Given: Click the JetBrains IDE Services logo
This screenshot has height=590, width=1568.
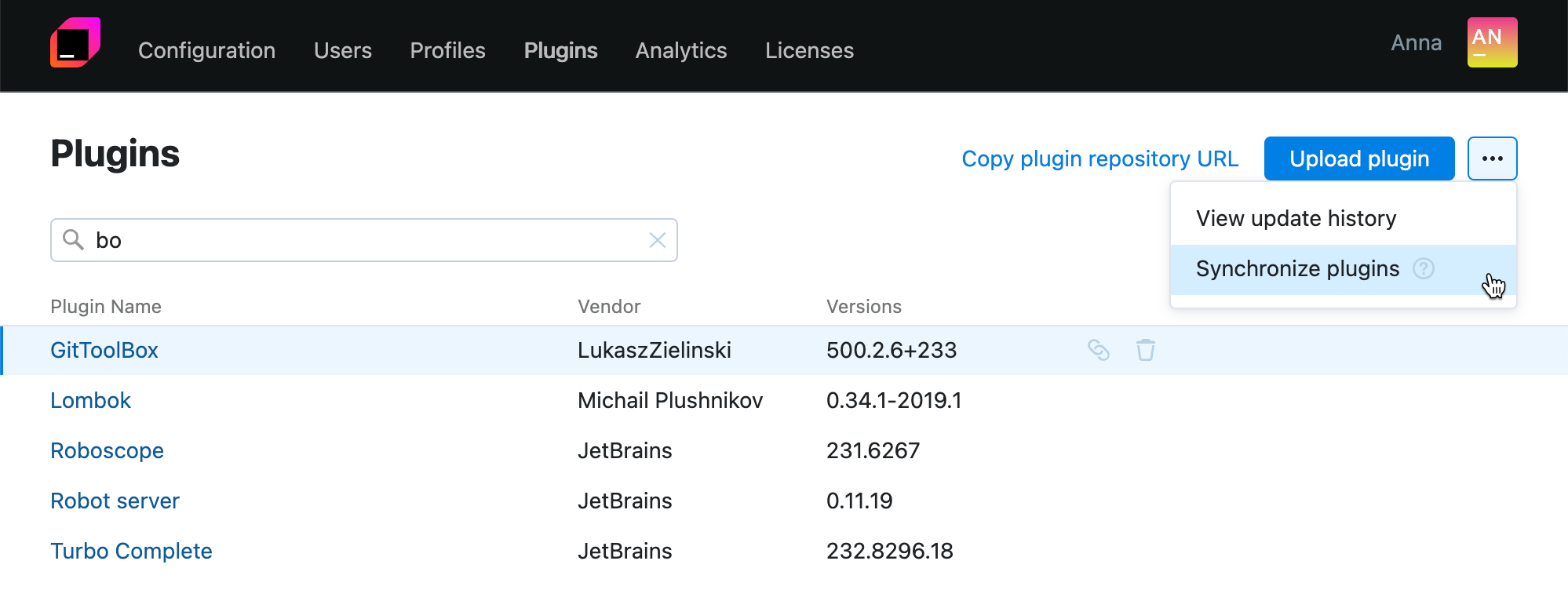Looking at the screenshot, I should point(75,43).
